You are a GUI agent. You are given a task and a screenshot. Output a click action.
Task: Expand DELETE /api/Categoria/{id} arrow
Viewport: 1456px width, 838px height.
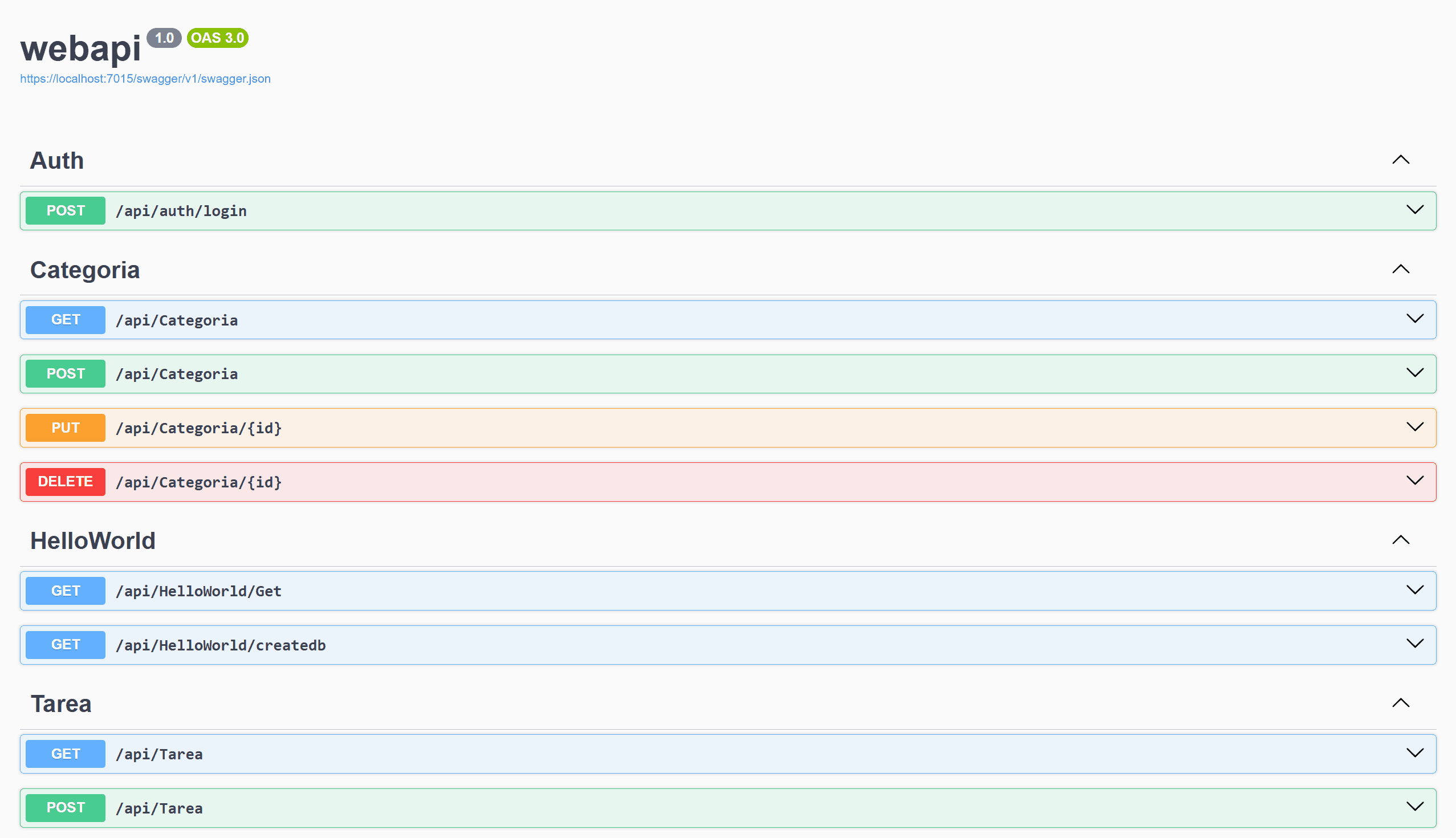tap(1414, 480)
